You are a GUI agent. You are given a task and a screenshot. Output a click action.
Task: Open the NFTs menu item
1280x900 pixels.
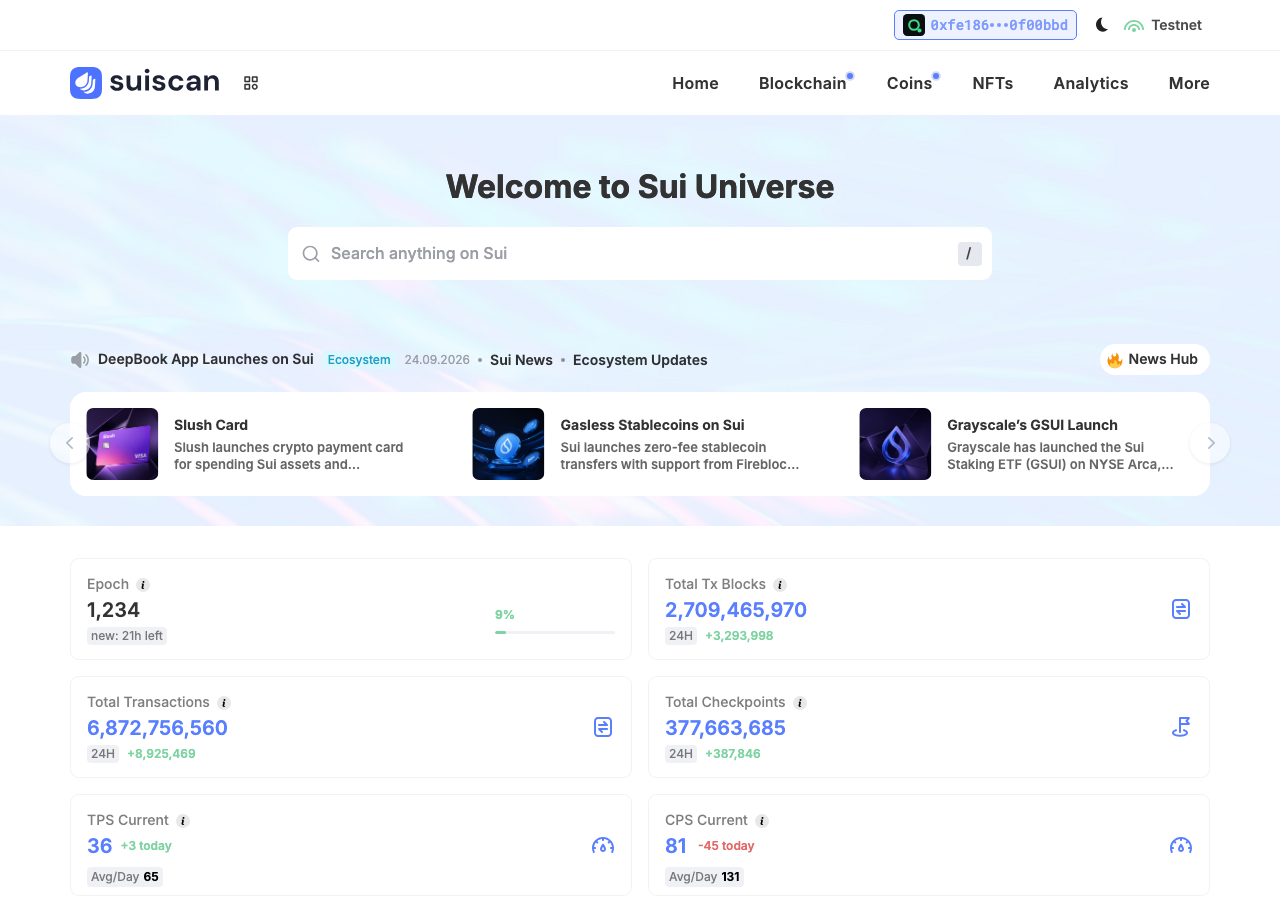click(993, 83)
